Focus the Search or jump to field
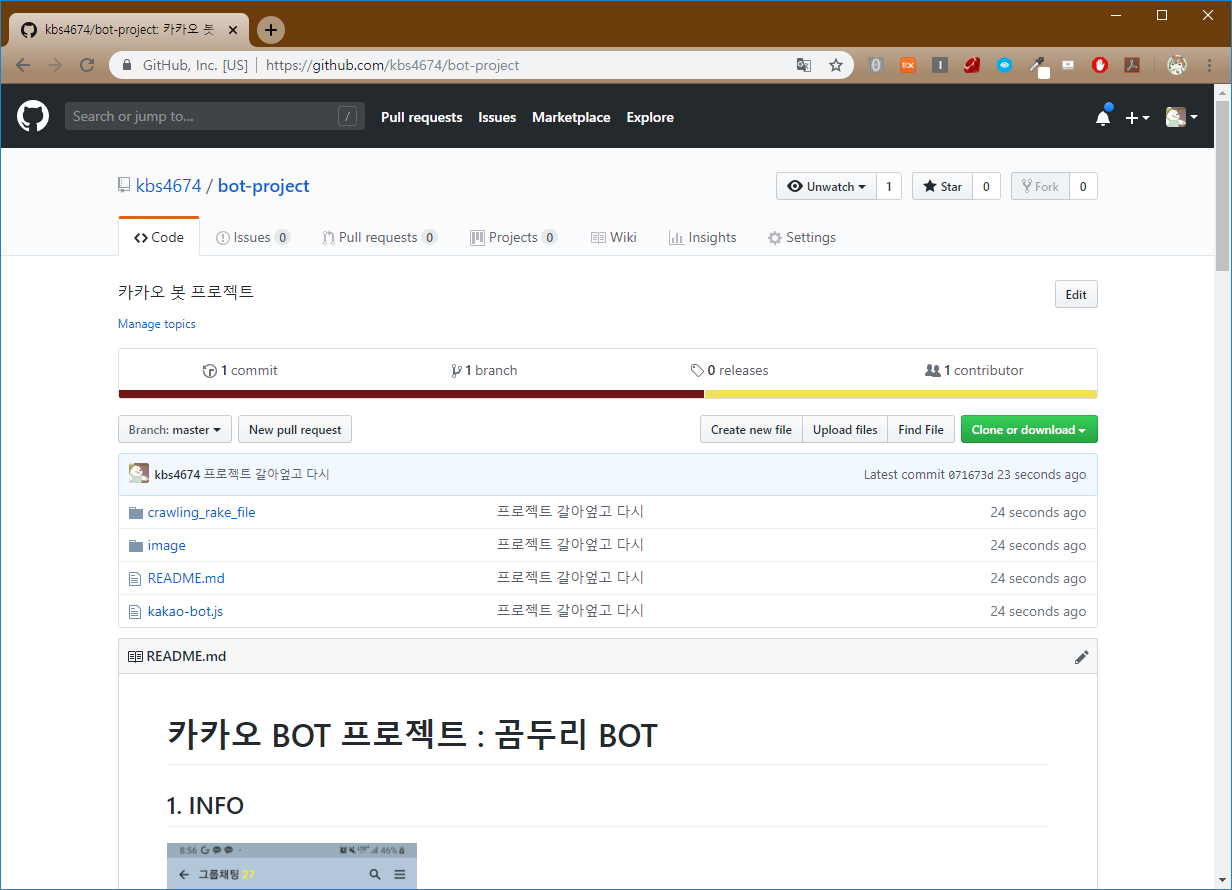 (215, 116)
